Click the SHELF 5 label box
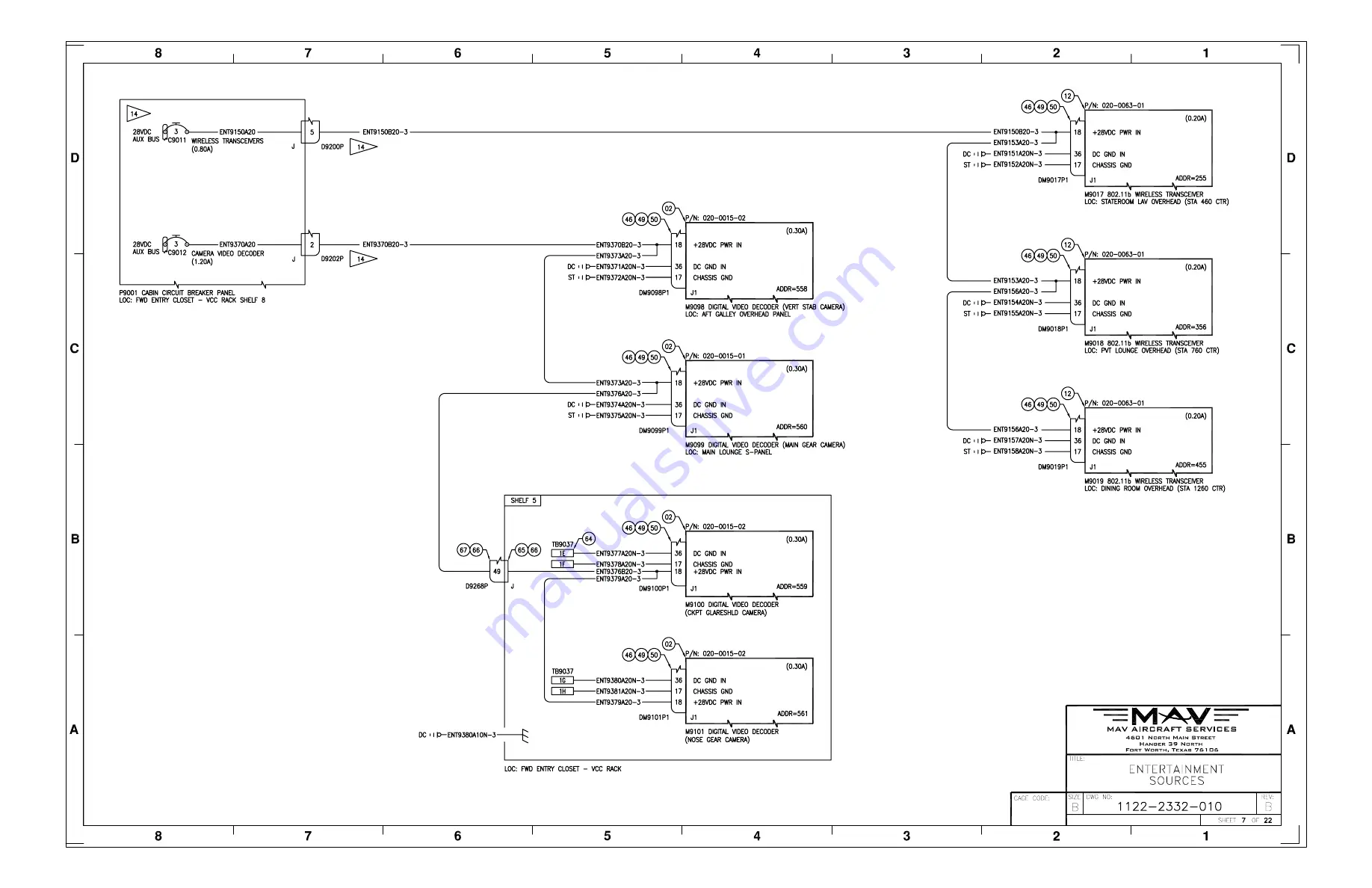Viewport: 1372px width, 888px height. [x=523, y=501]
